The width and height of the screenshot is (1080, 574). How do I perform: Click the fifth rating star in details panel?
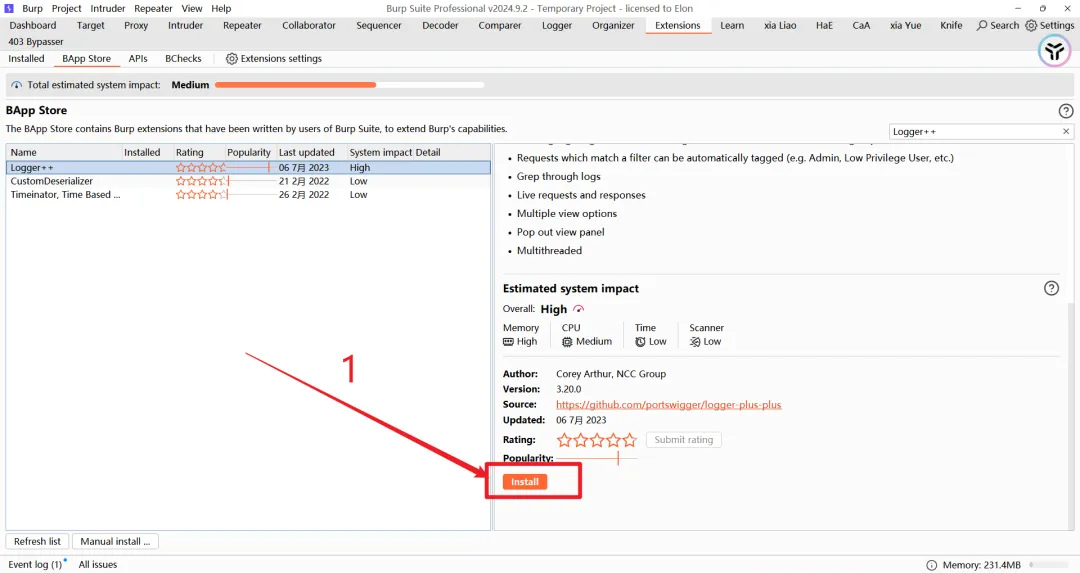tap(630, 440)
